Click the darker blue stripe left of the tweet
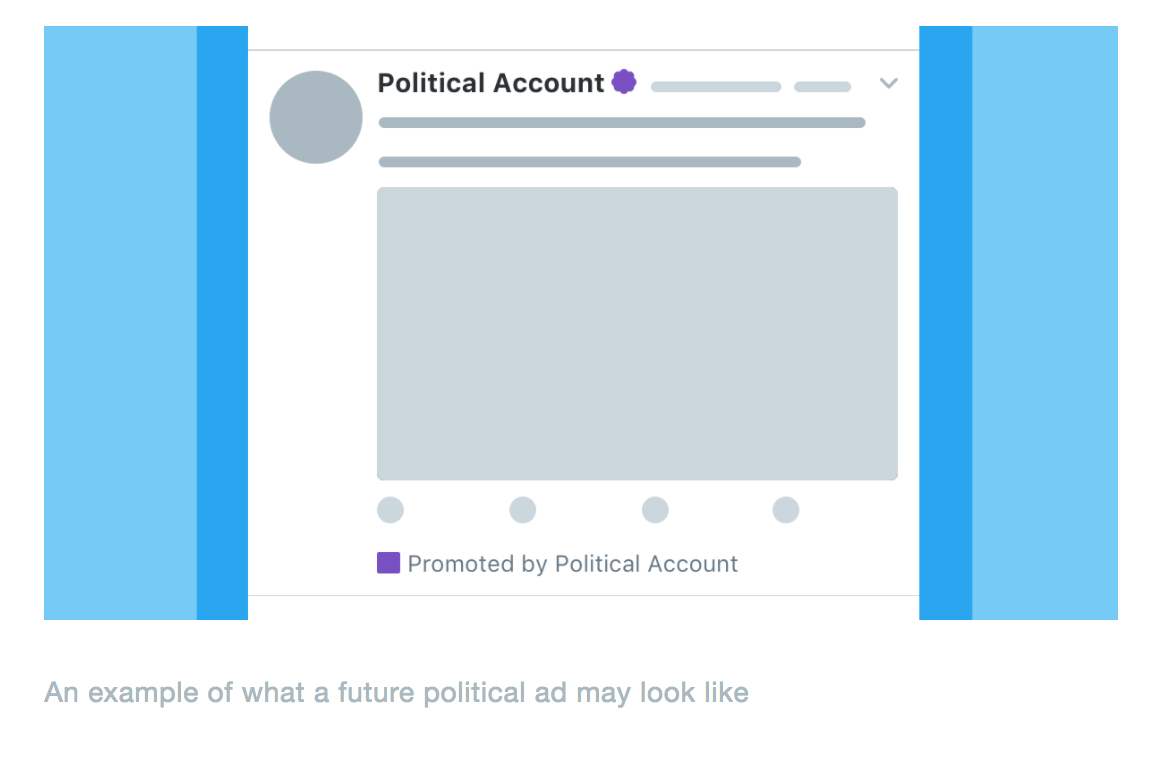The height and width of the screenshot is (758, 1172). pyautogui.click(x=222, y=322)
